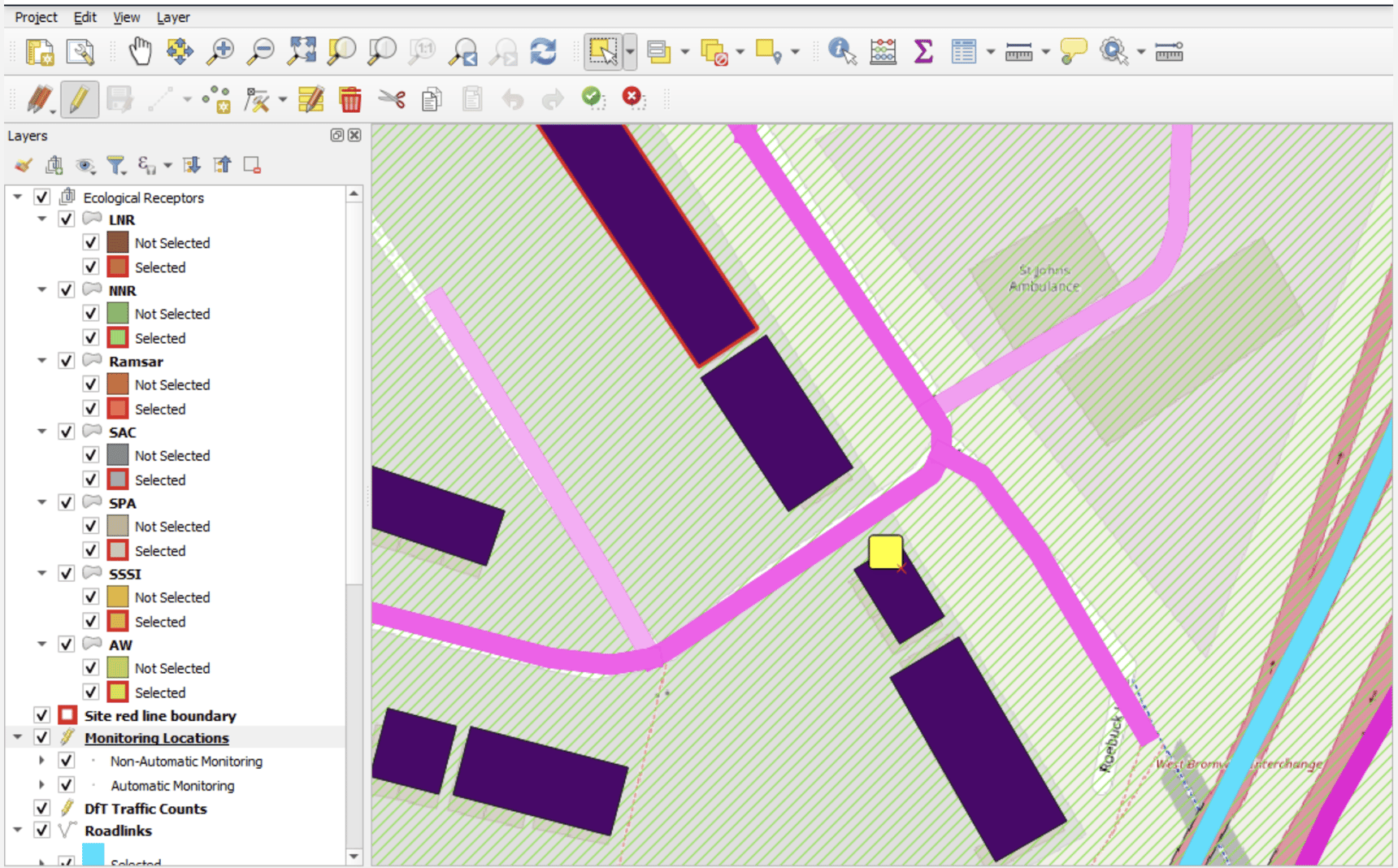Click the Monitoring Locations layer name
1398x868 pixels.
point(157,738)
